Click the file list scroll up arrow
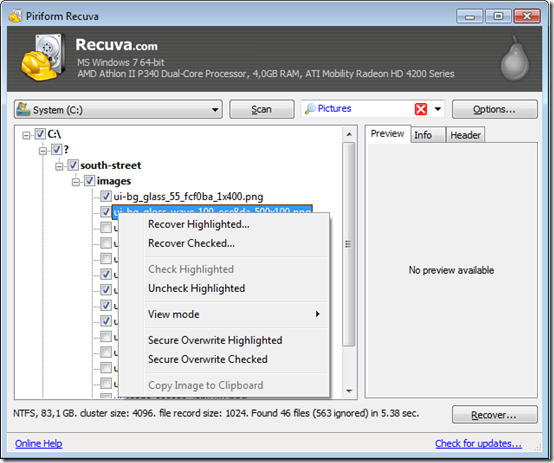The image size is (554, 463). [349, 134]
